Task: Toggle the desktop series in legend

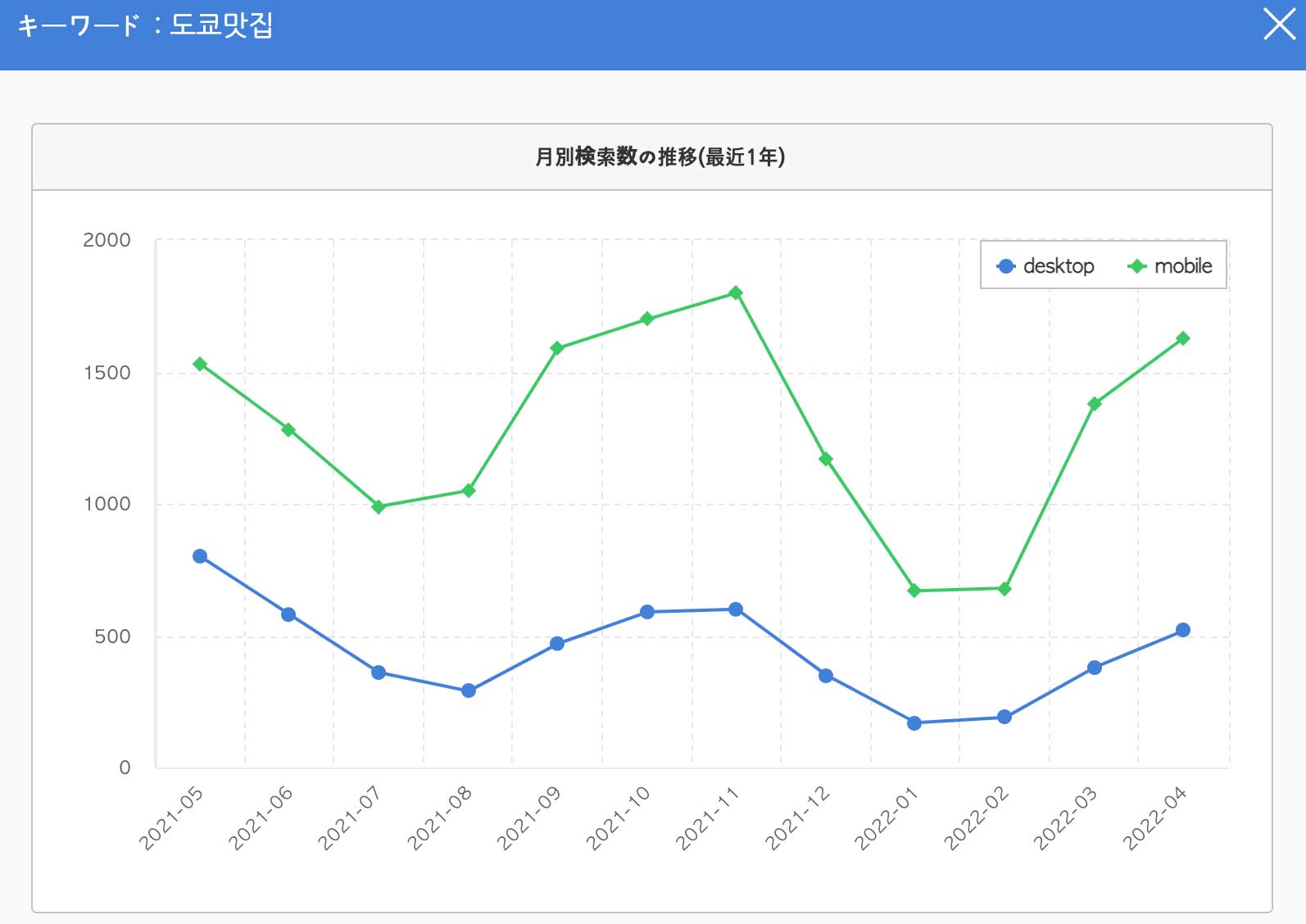Action: [1045, 266]
